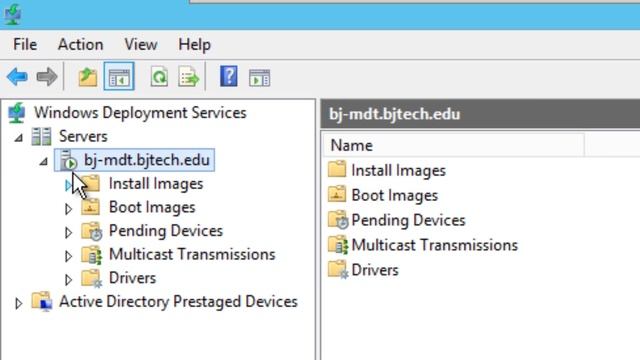Click the Drivers folder icon in tree
Viewport: 640px width, 360px height.
[91, 278]
